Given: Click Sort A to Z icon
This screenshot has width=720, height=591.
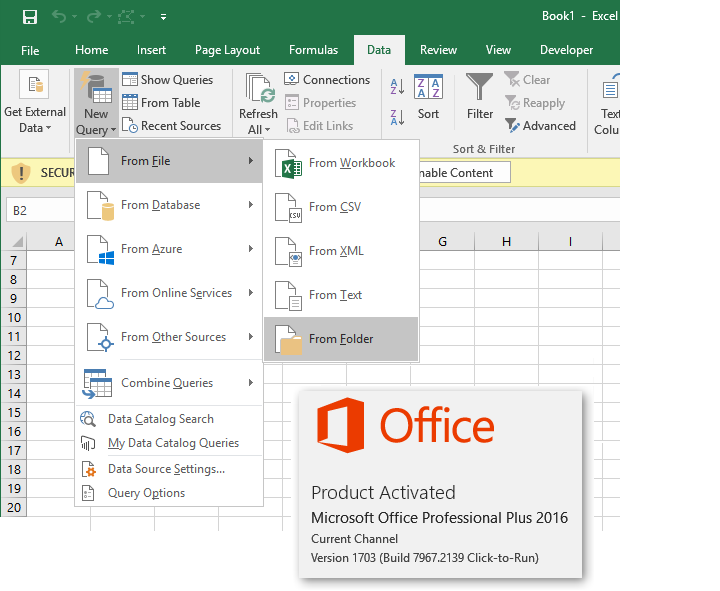Looking at the screenshot, I should point(397,86).
